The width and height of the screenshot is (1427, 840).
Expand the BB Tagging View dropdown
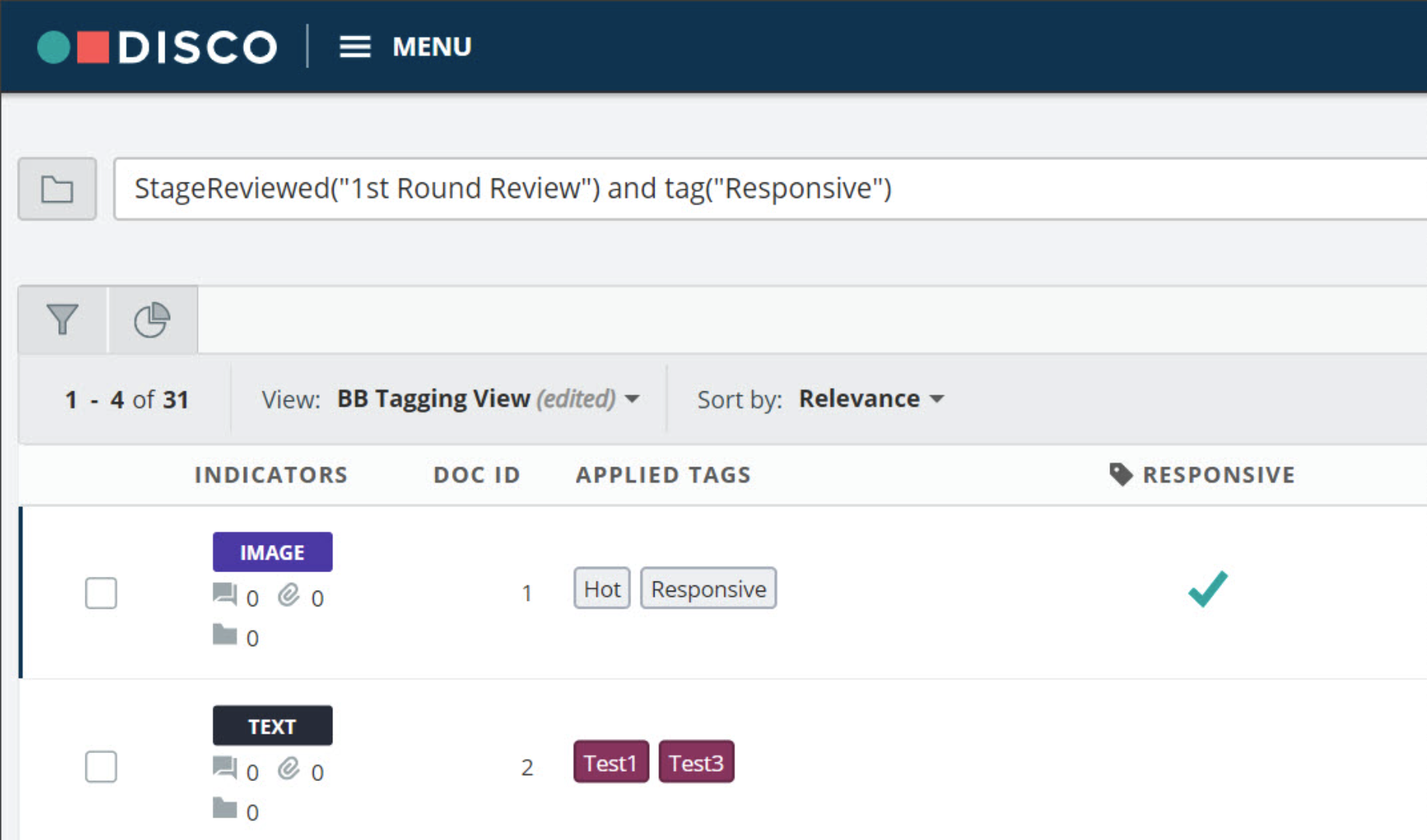click(488, 399)
